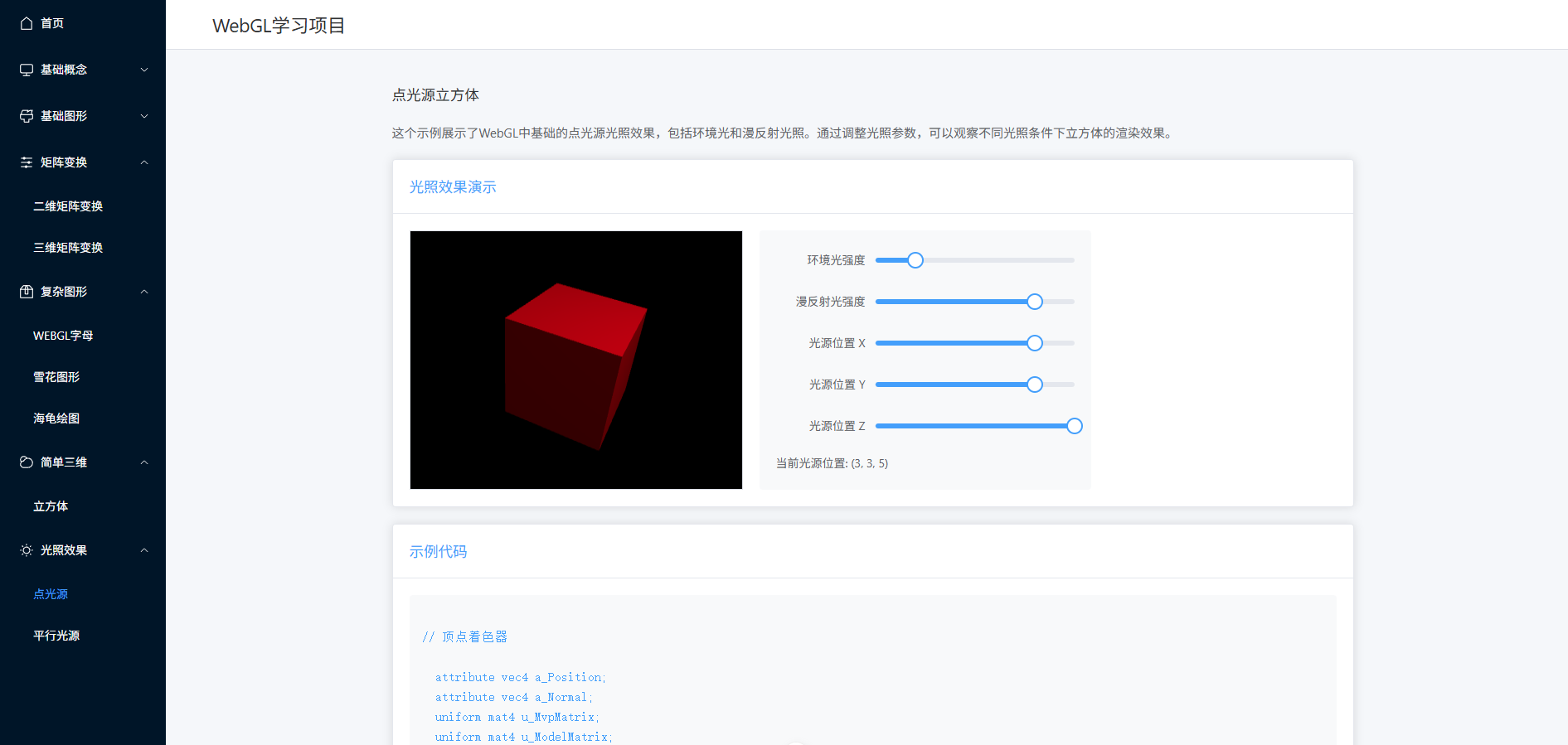Viewport: 1568px width, 745px height.
Task: Expand the 基础概念 submenu chevron
Action: 144,70
